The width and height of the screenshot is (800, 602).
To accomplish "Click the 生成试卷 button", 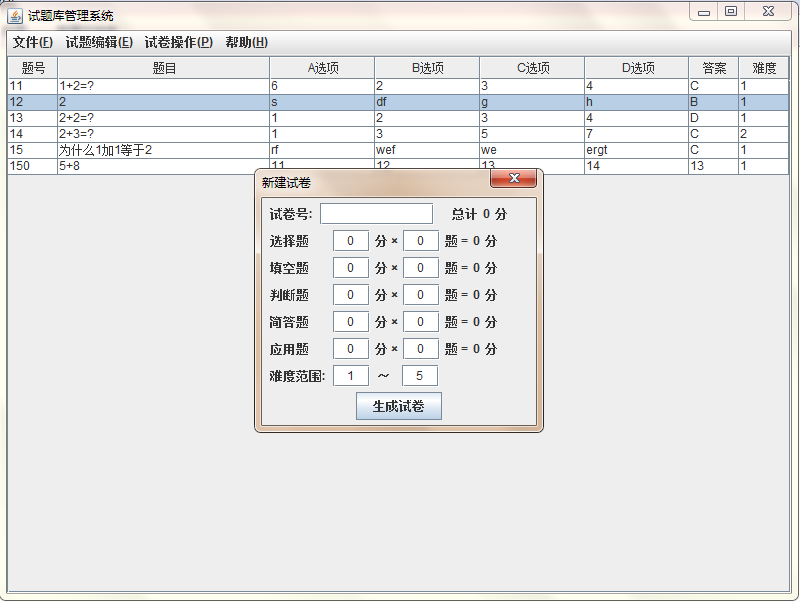I will point(398,406).
